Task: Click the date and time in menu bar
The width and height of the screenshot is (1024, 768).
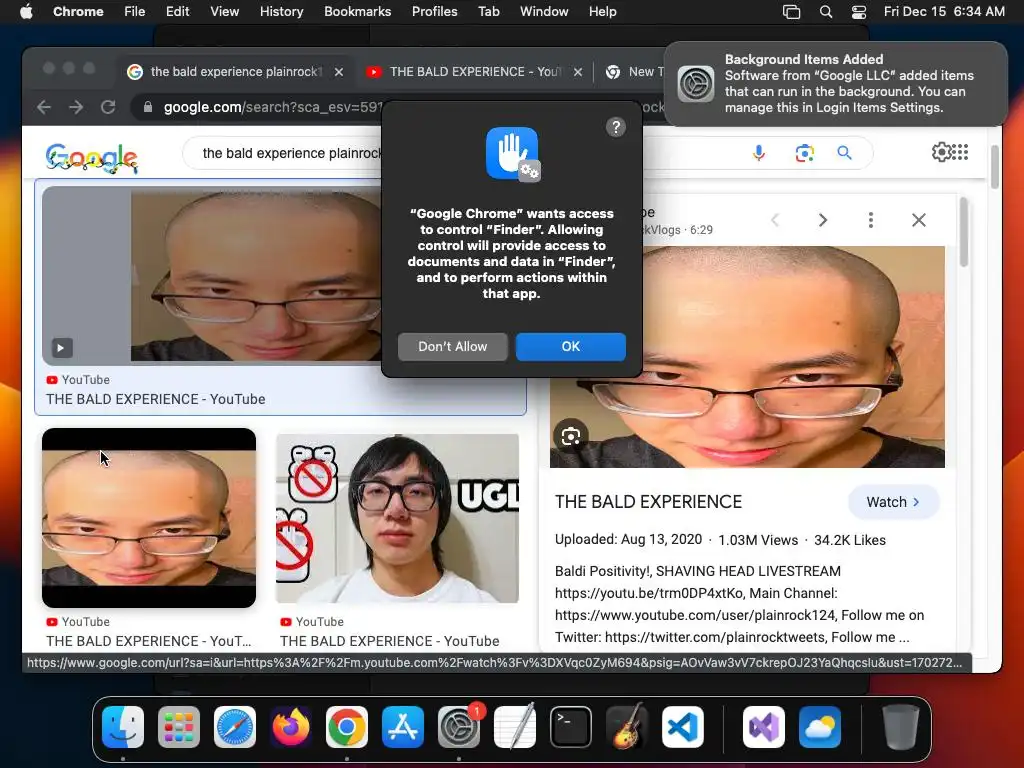Action: click(x=944, y=12)
